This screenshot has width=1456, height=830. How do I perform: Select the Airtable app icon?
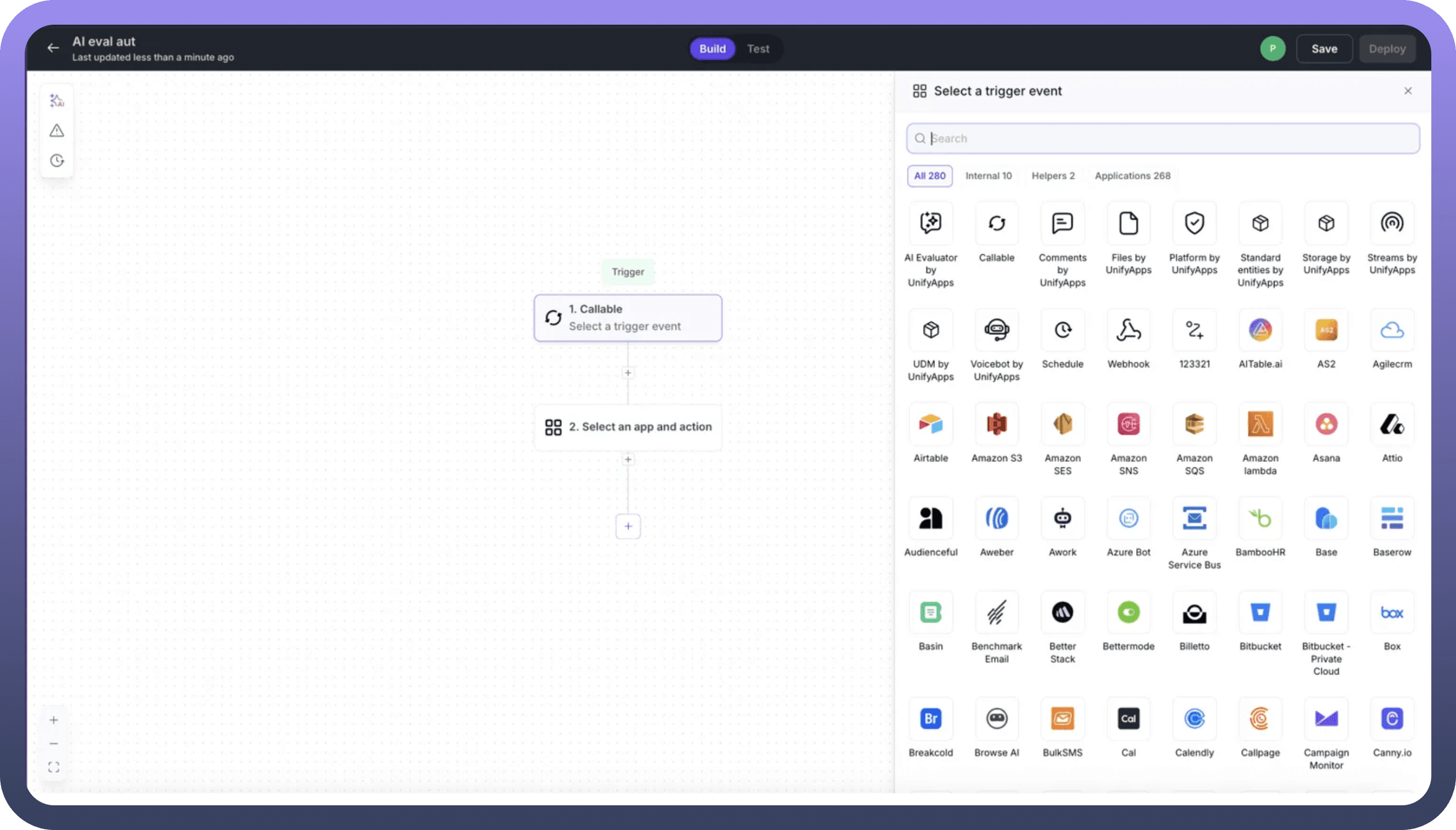pos(931,424)
